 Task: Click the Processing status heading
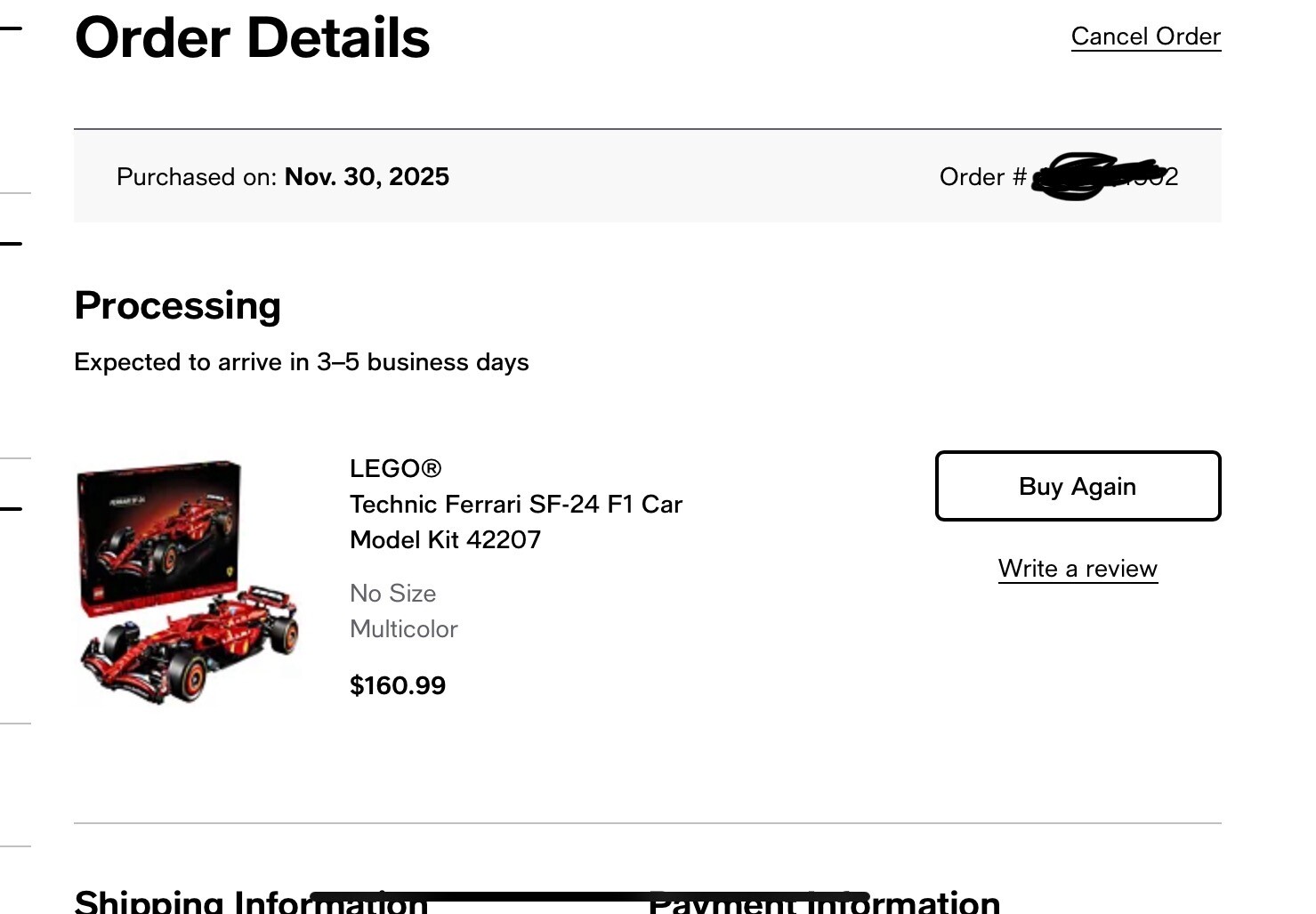coord(178,306)
